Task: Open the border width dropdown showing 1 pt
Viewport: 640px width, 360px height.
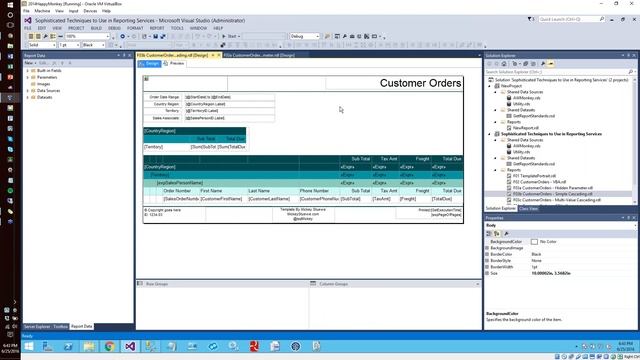Action: point(78,45)
